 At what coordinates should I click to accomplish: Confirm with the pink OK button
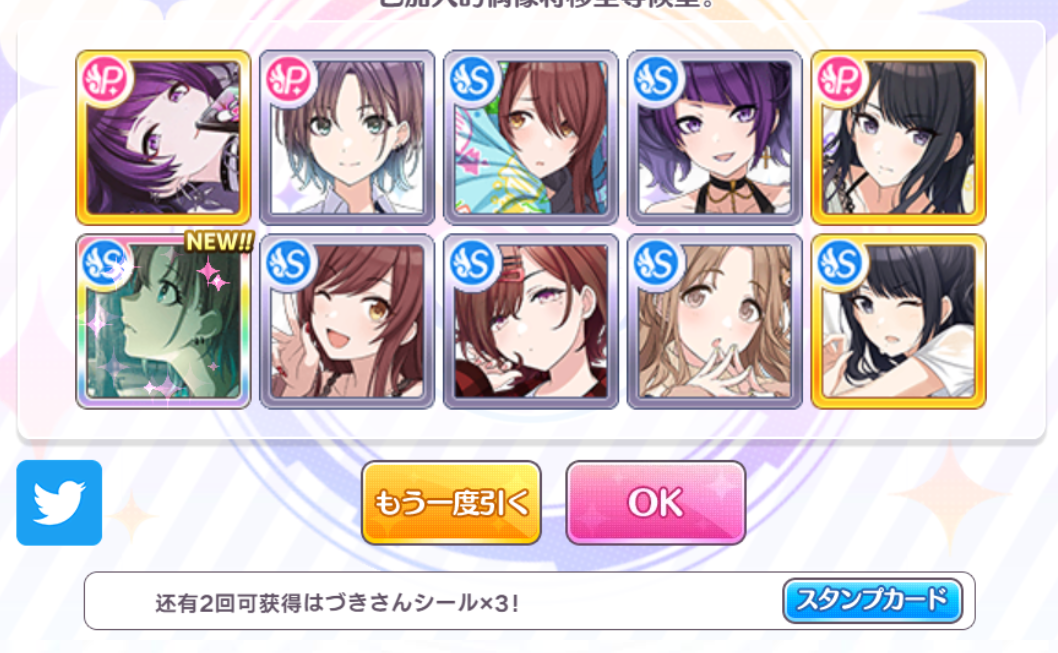[x=655, y=503]
